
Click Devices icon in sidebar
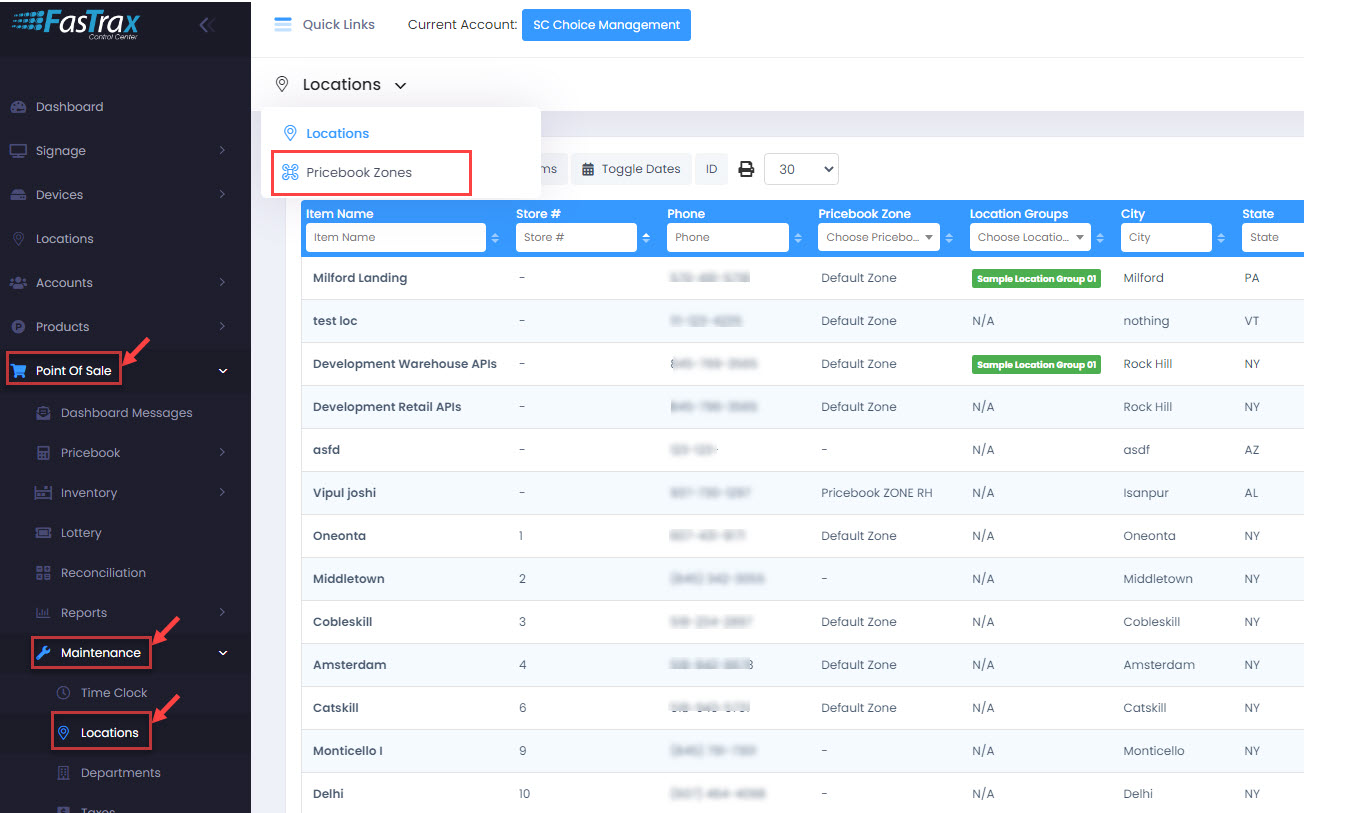point(18,195)
